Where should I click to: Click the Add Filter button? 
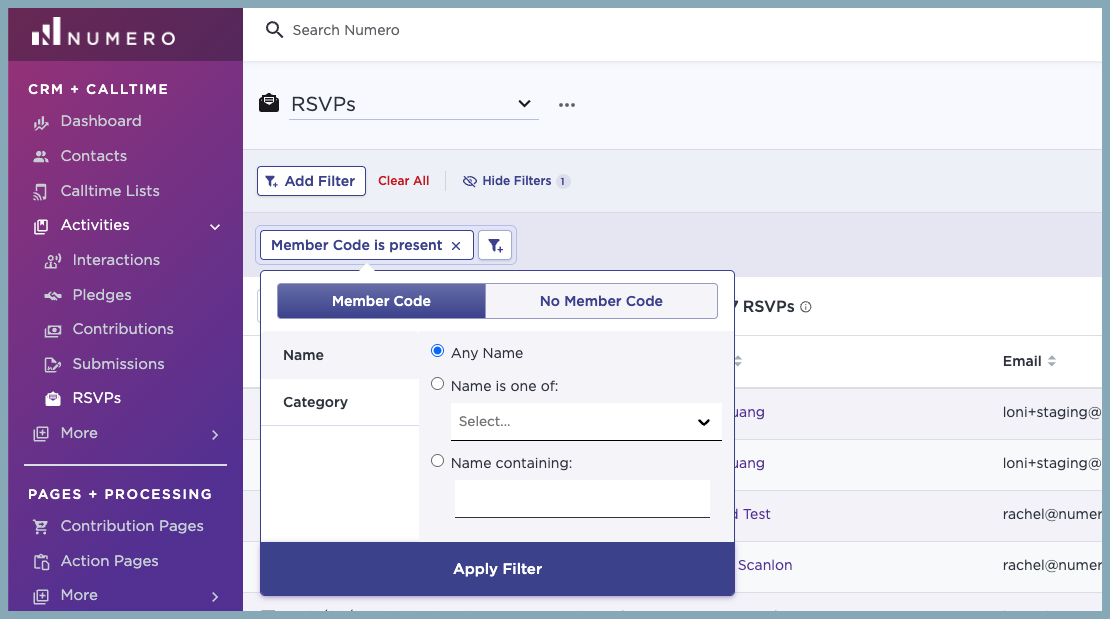tap(311, 181)
